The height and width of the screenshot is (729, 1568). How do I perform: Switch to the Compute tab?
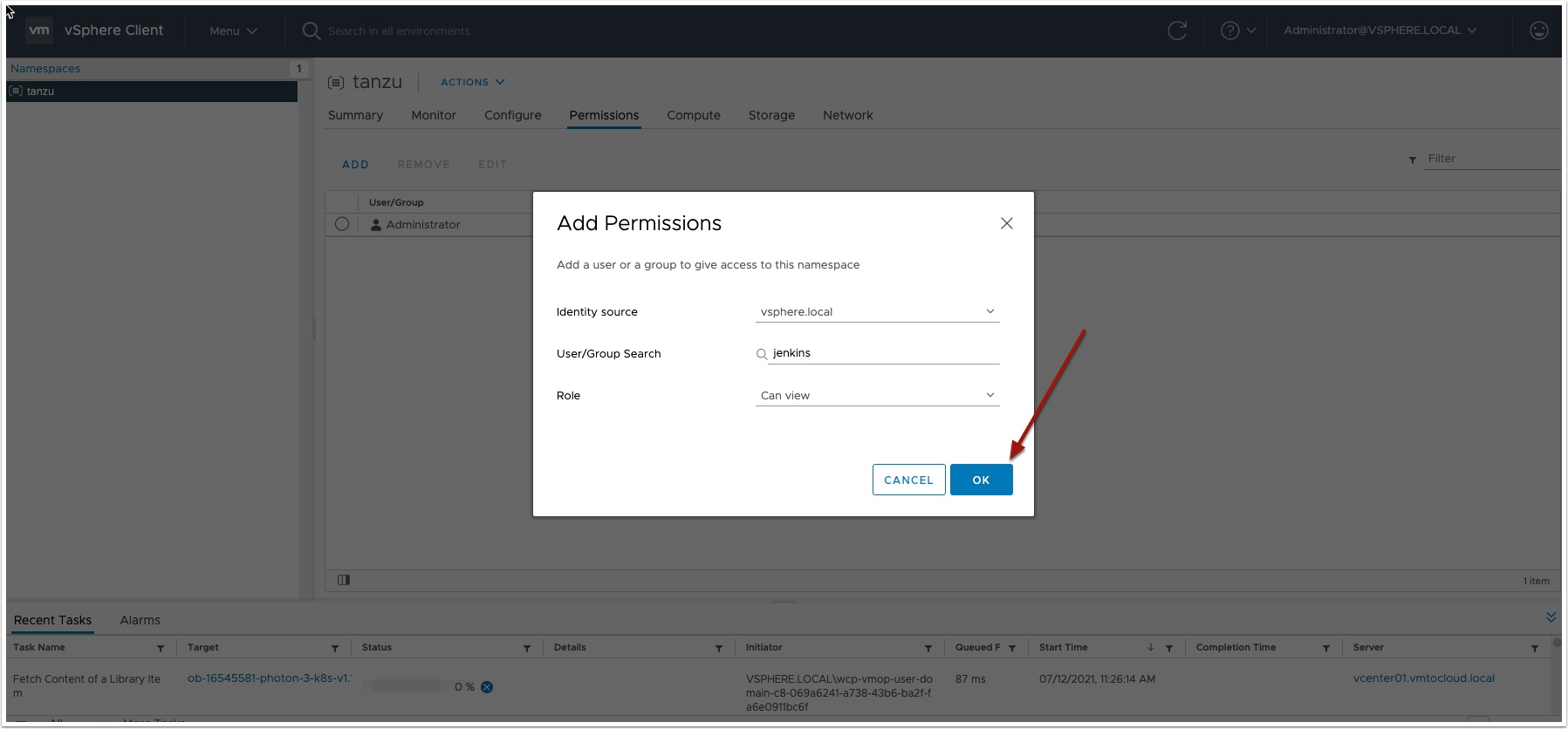694,115
